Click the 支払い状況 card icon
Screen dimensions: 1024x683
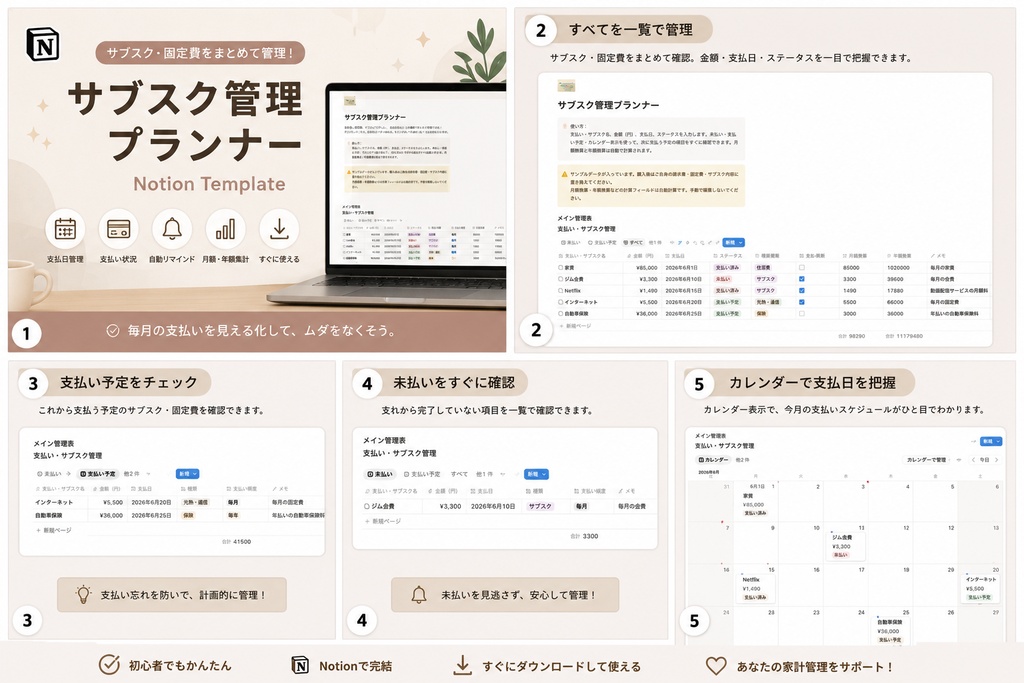[118, 229]
